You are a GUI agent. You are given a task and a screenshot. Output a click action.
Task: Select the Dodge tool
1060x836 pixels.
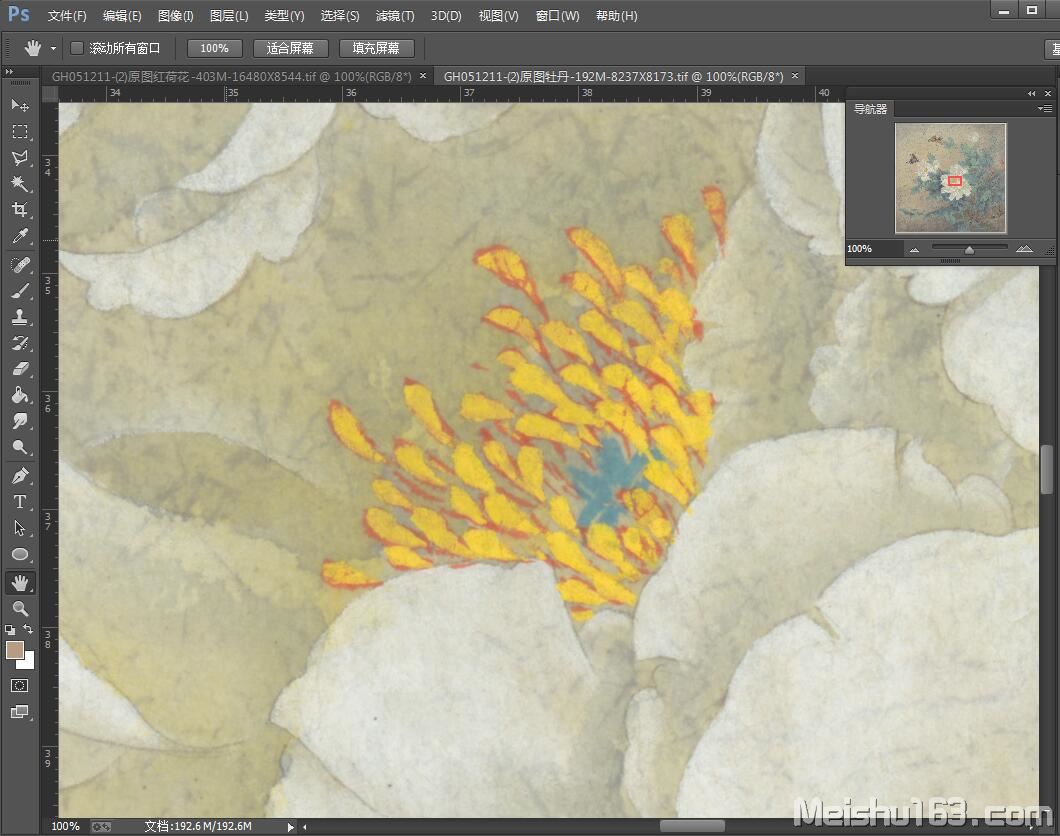20,447
